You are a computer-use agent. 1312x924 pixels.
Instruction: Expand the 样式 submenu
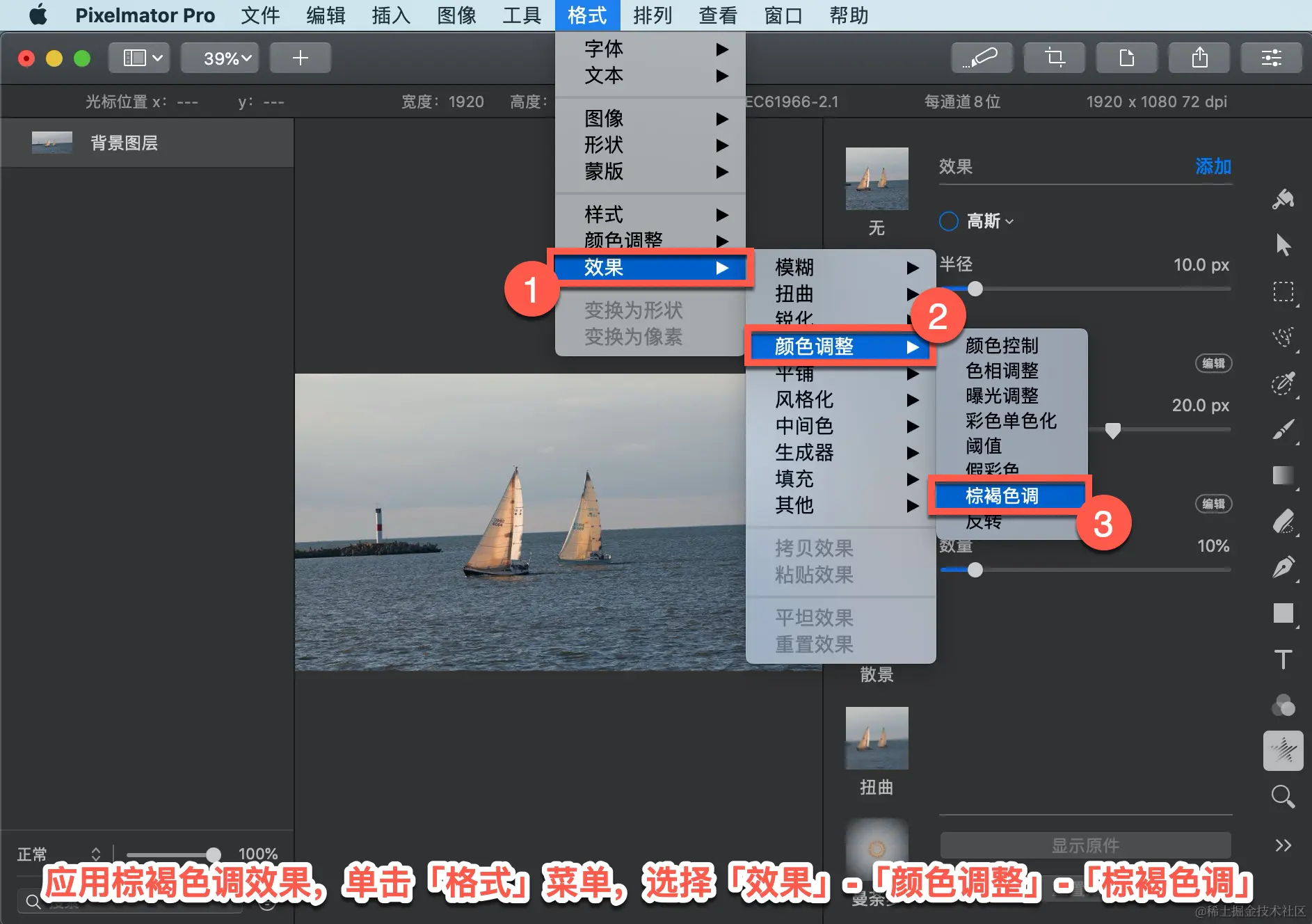pos(650,214)
